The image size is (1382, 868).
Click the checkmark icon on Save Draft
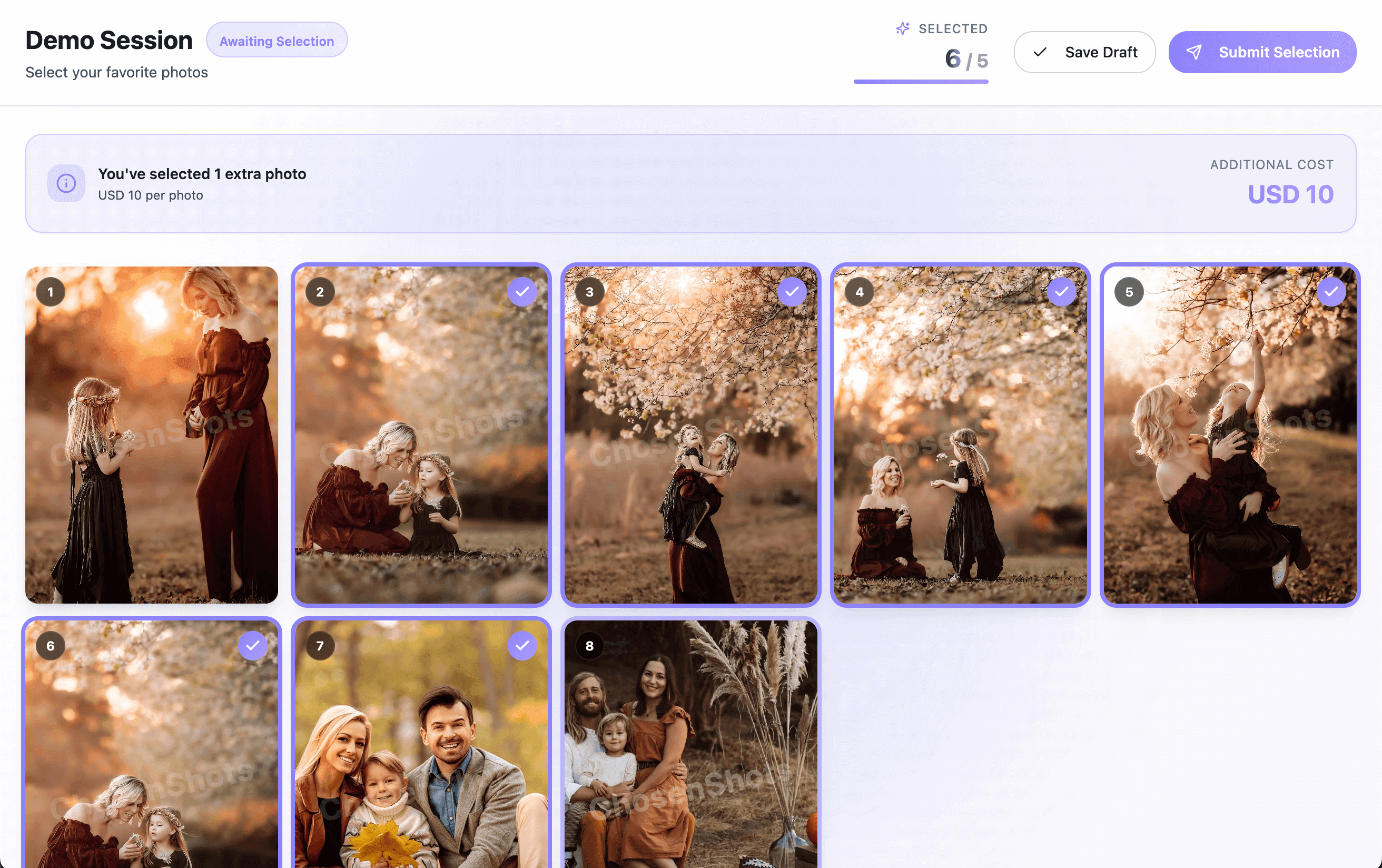tap(1040, 52)
